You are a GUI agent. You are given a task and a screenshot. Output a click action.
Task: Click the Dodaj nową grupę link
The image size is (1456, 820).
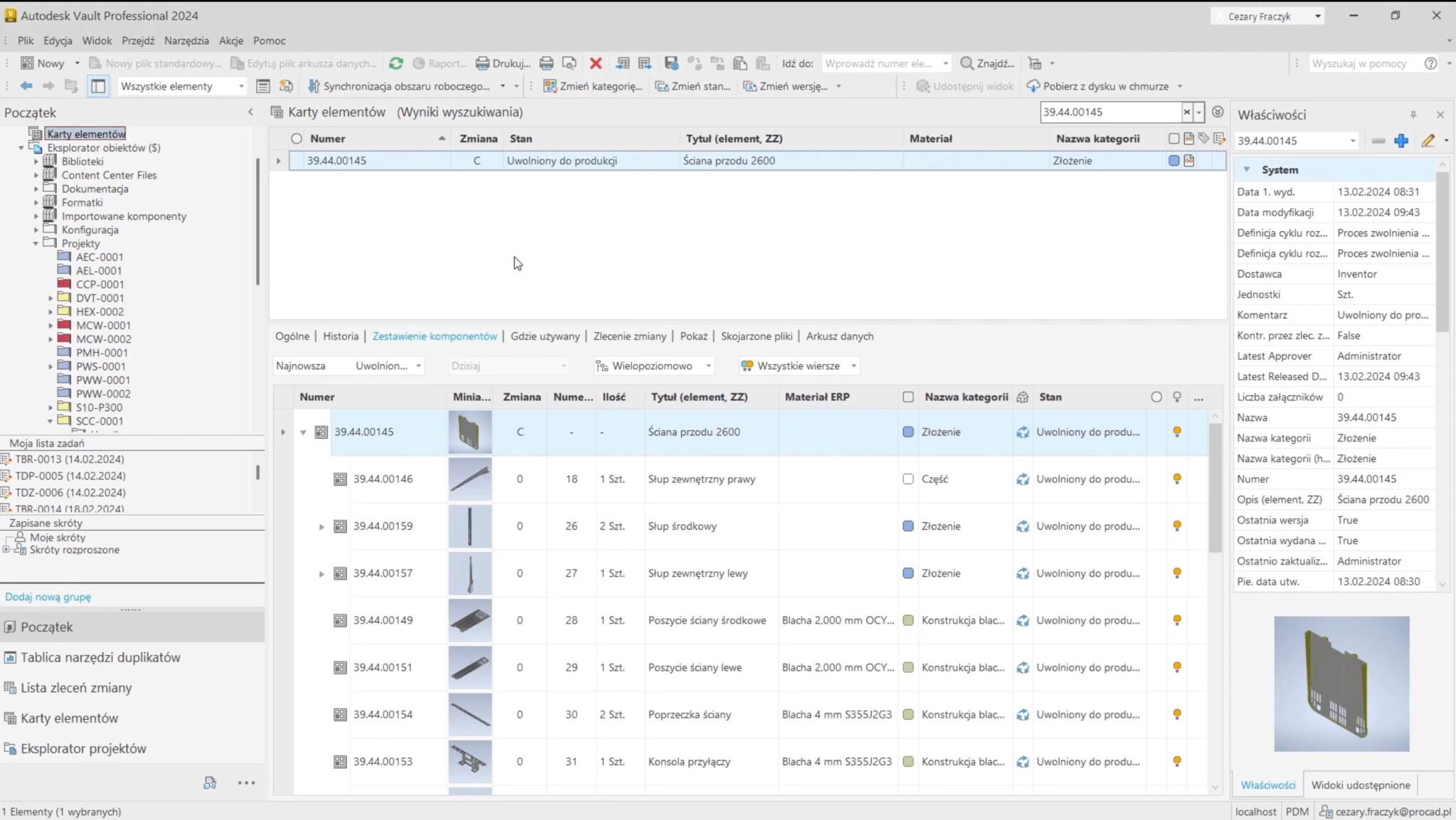tap(48, 597)
